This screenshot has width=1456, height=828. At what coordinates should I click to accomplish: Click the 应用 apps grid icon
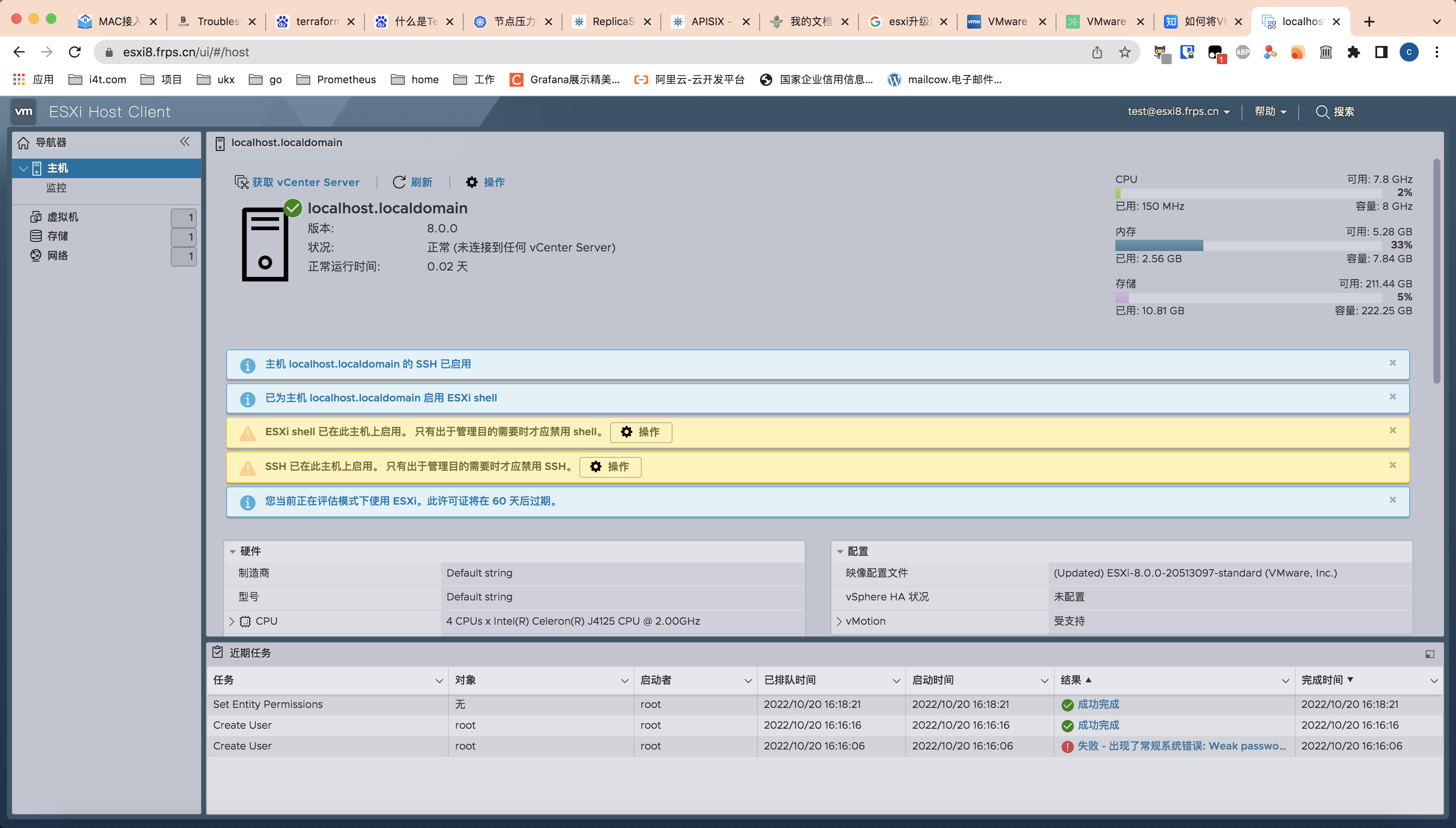point(19,80)
